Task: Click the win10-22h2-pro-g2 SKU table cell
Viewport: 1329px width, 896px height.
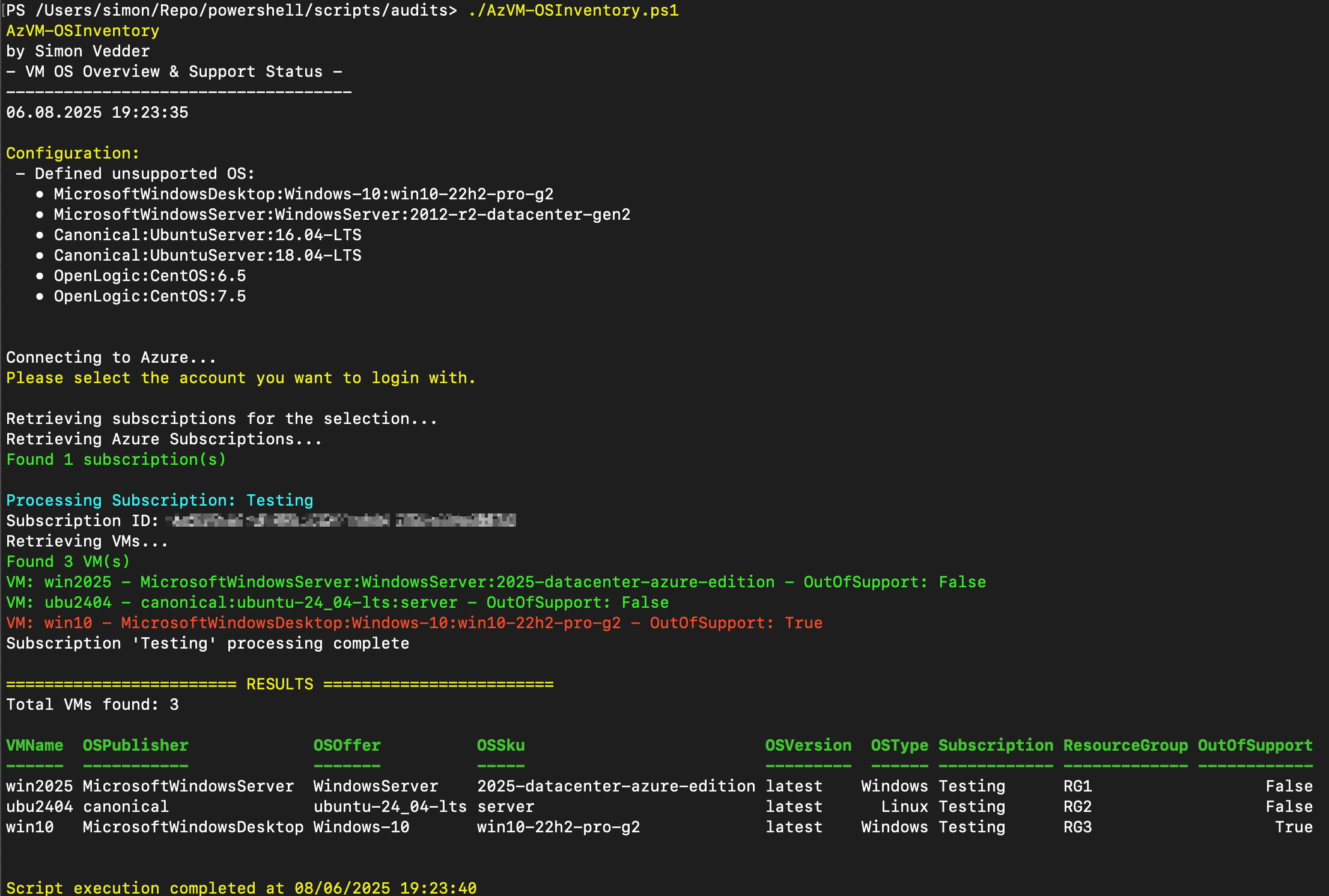Action: 559,827
